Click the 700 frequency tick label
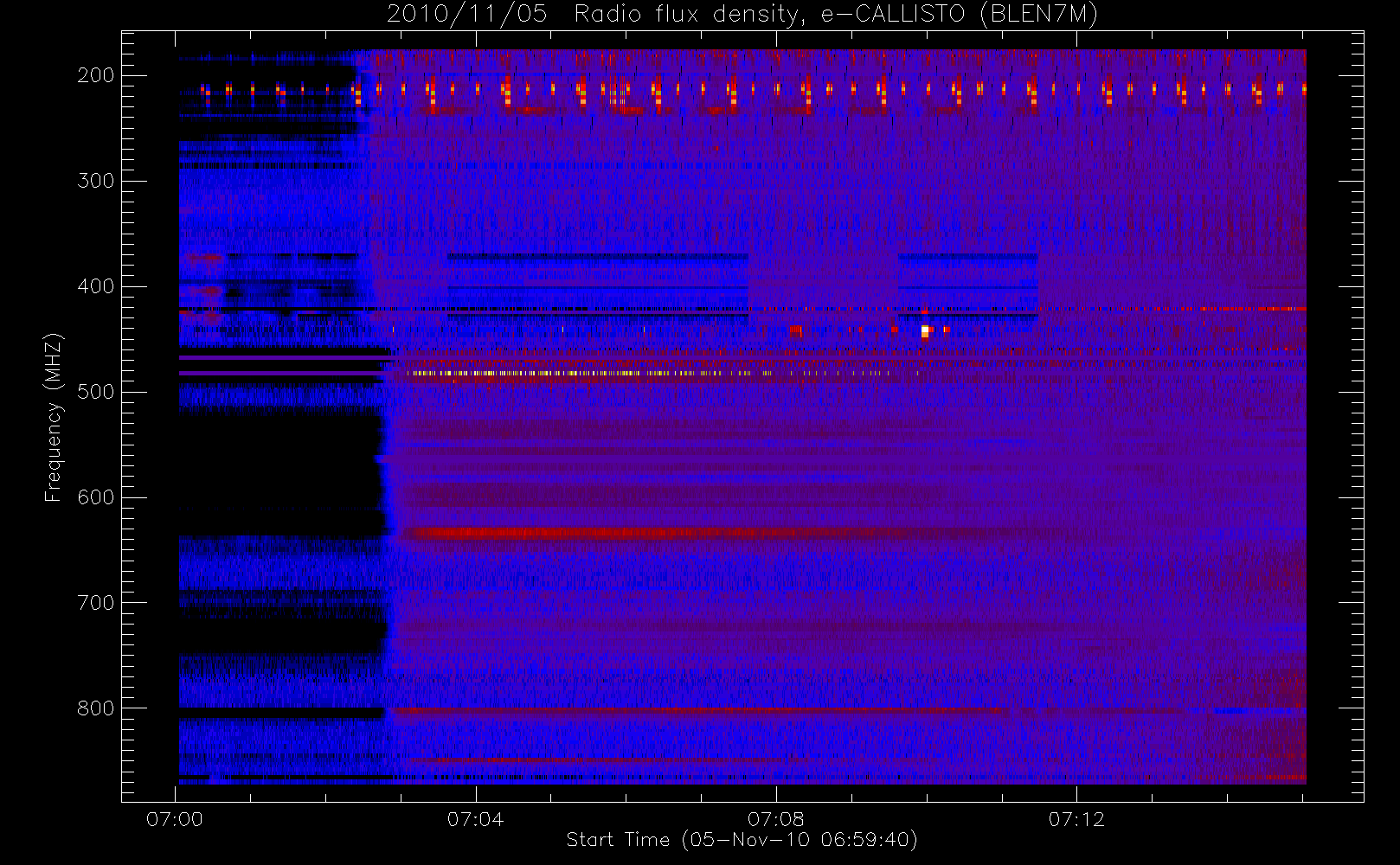 [95, 603]
